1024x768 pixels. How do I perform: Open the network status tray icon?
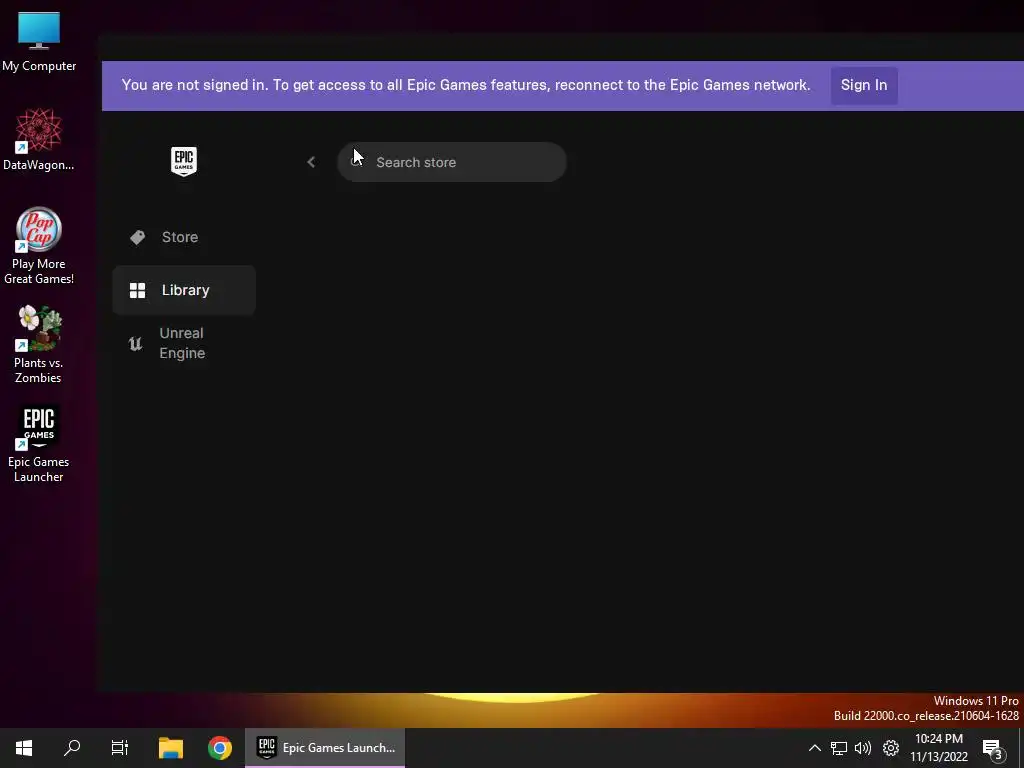click(x=839, y=748)
